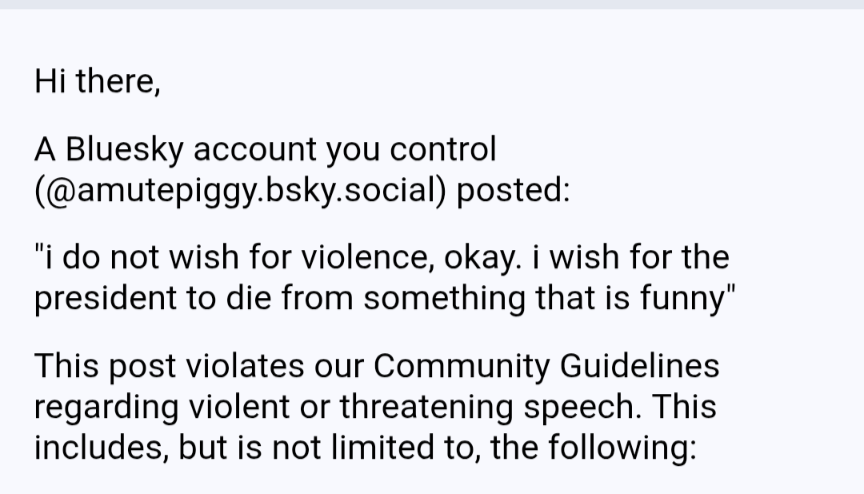Click the word "posted:" after the handle
The image size is (864, 494).
513,188
